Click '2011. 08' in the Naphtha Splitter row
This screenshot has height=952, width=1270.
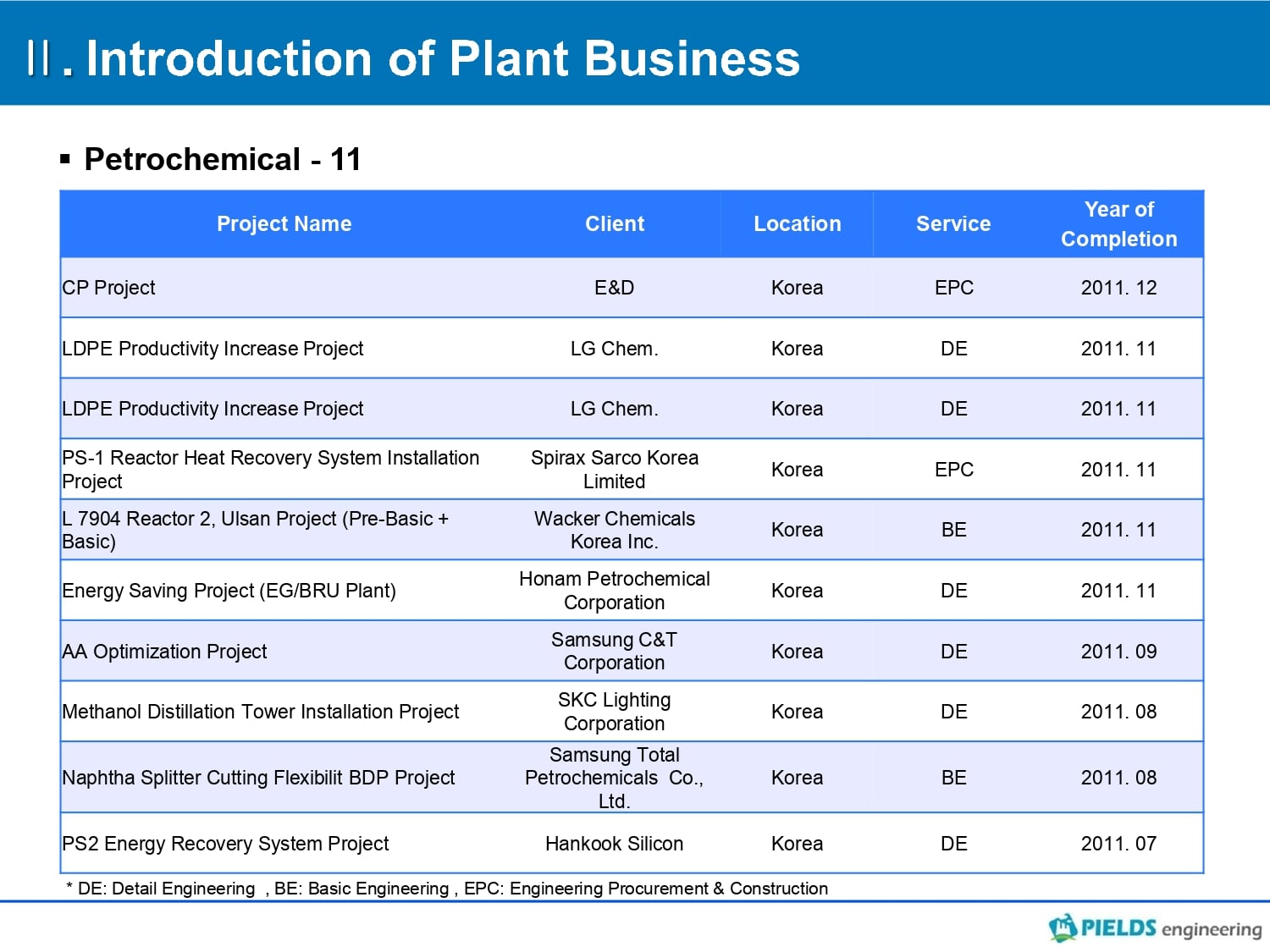tap(1119, 778)
